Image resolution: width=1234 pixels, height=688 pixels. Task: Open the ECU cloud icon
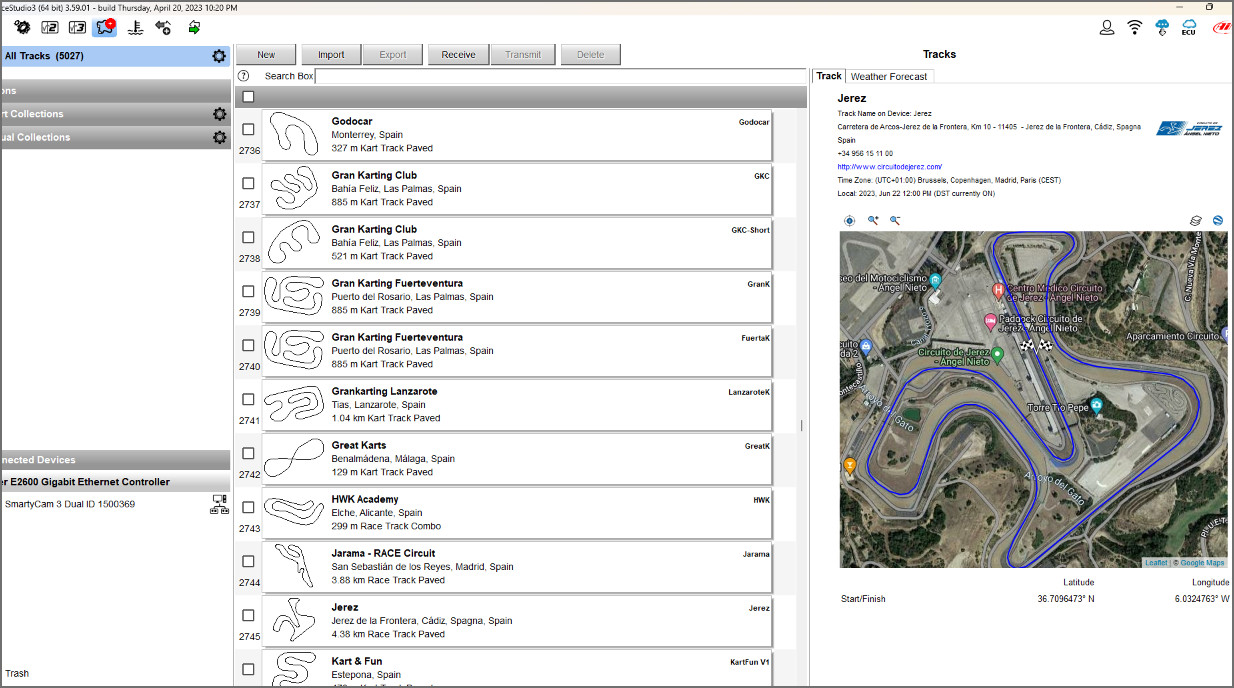[1189, 27]
